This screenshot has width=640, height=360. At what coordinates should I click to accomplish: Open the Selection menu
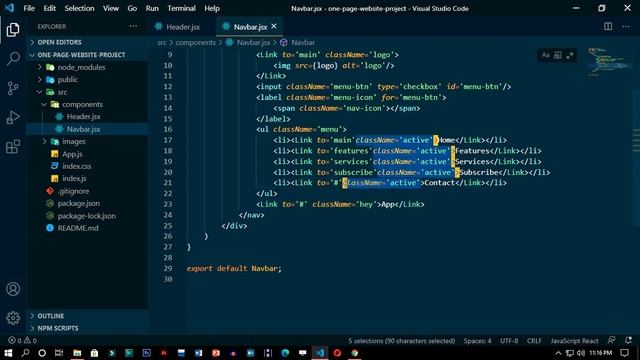(x=79, y=8)
